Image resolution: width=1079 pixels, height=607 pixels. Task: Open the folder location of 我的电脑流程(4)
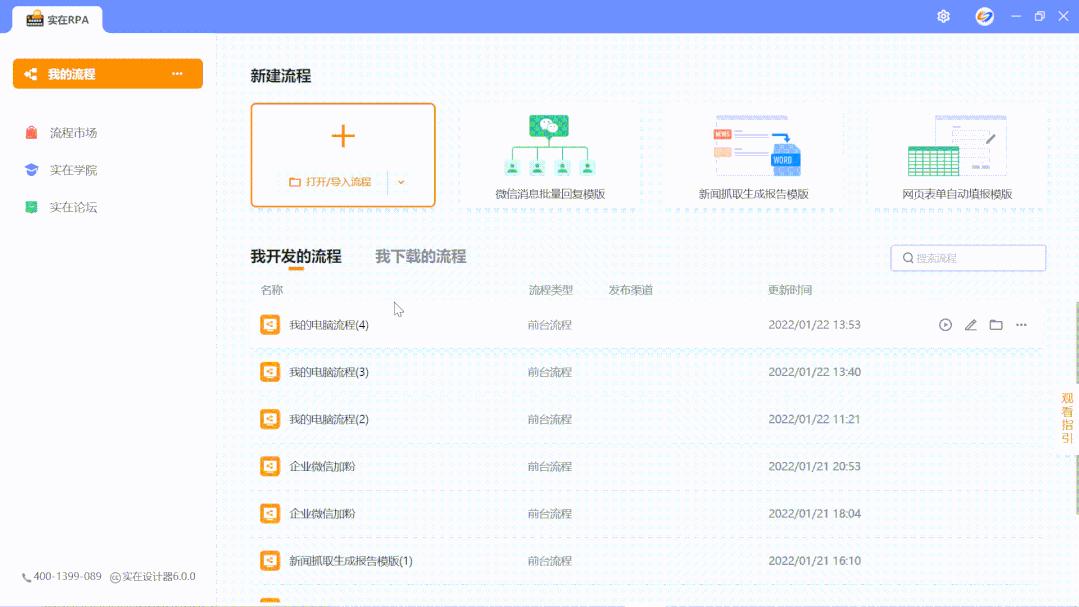click(x=995, y=324)
